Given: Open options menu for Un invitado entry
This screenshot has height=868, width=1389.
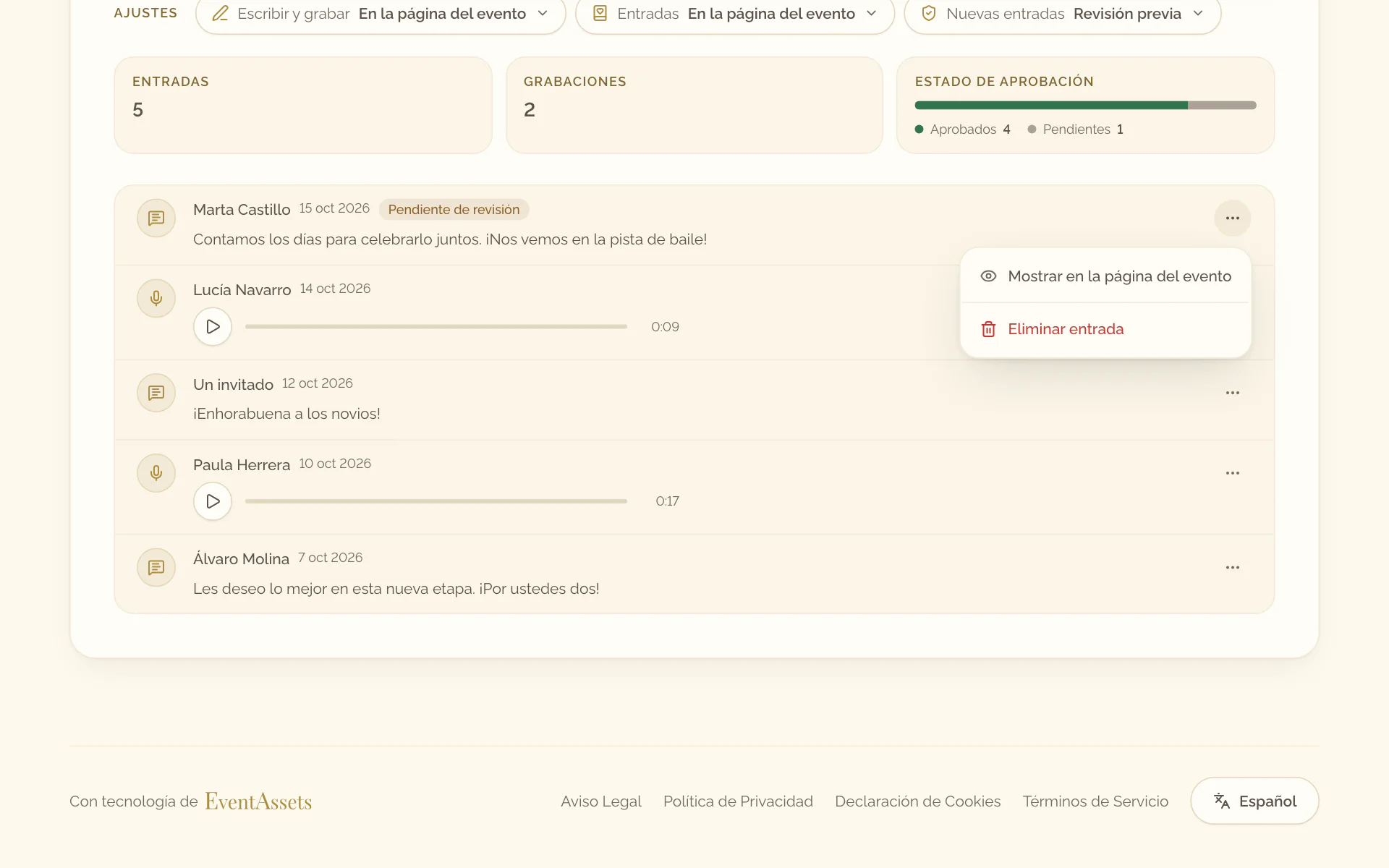Looking at the screenshot, I should (x=1232, y=393).
